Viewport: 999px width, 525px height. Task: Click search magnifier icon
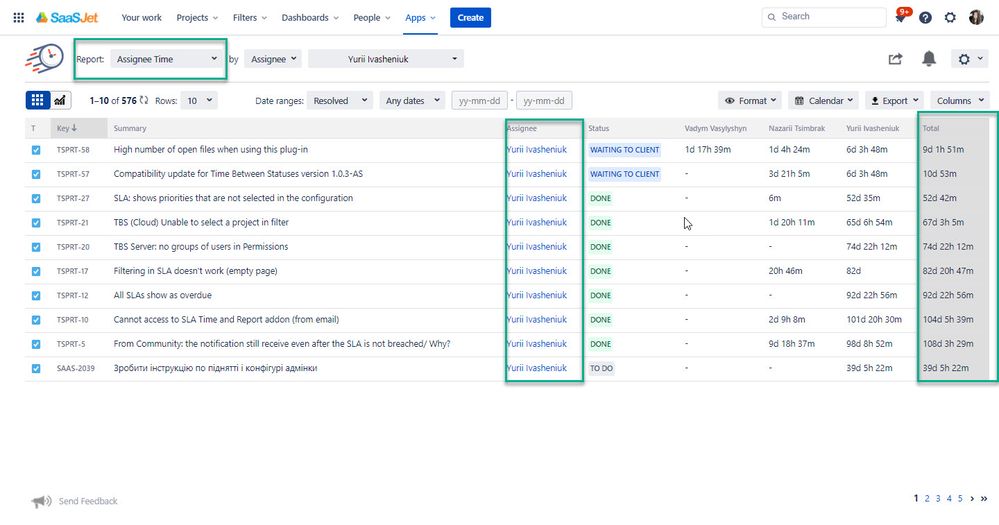772,17
